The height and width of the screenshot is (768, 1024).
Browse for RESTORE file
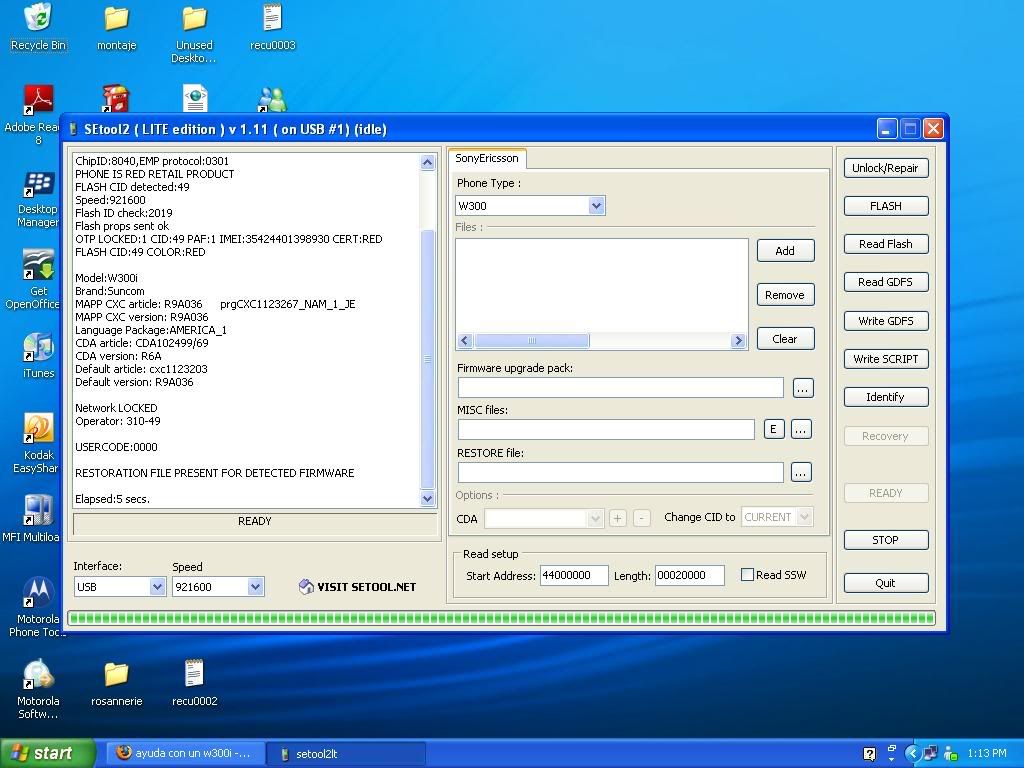[801, 472]
